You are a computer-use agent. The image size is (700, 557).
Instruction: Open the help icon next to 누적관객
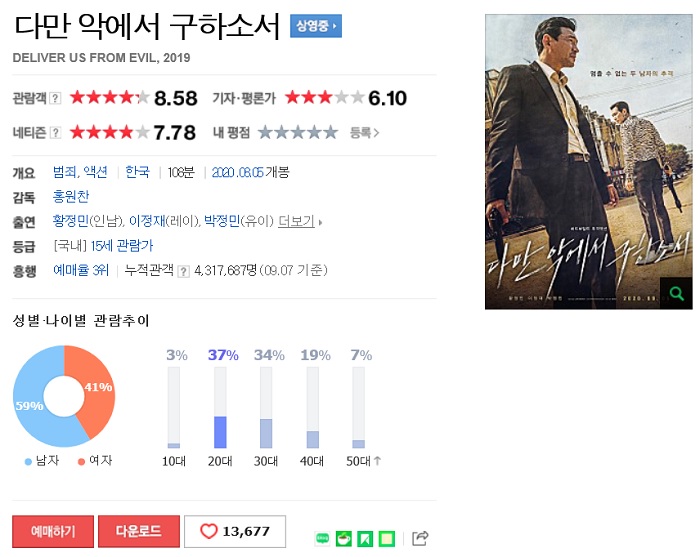(x=183, y=271)
